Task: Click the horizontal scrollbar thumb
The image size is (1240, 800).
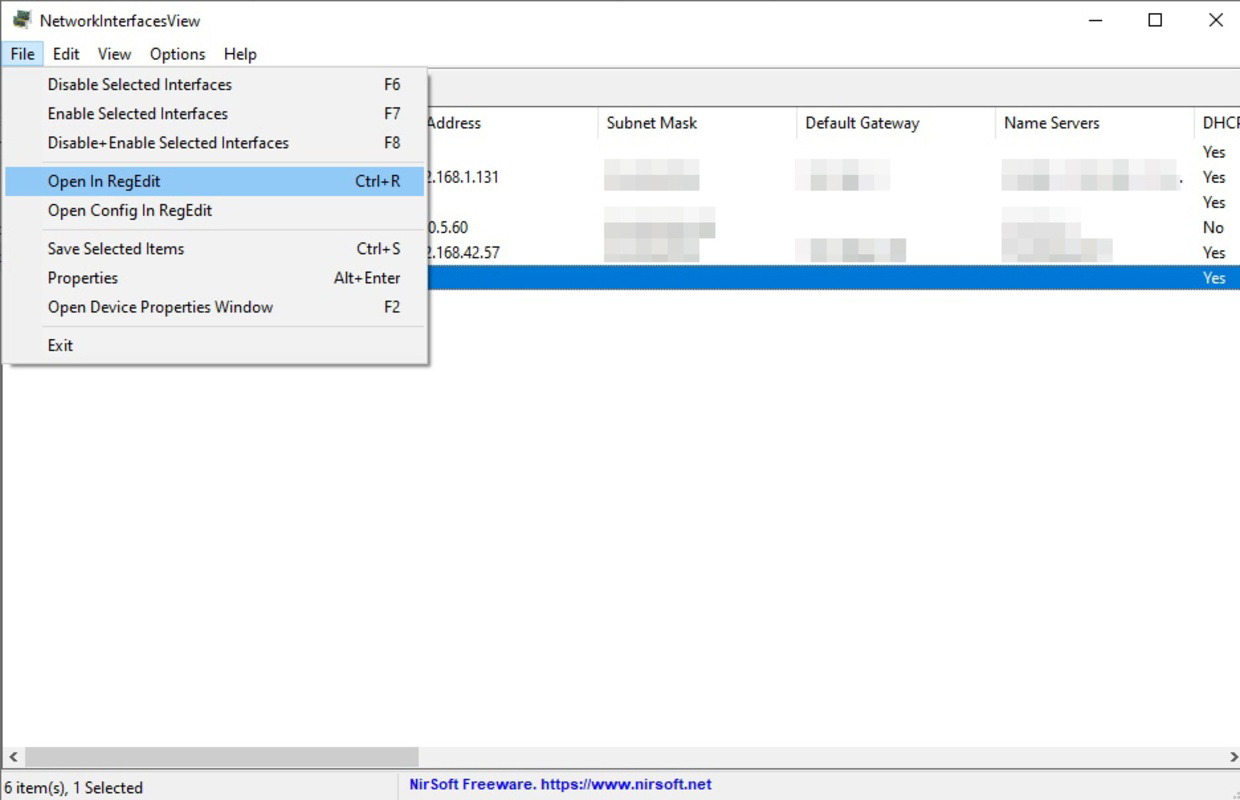Action: pos(222,757)
